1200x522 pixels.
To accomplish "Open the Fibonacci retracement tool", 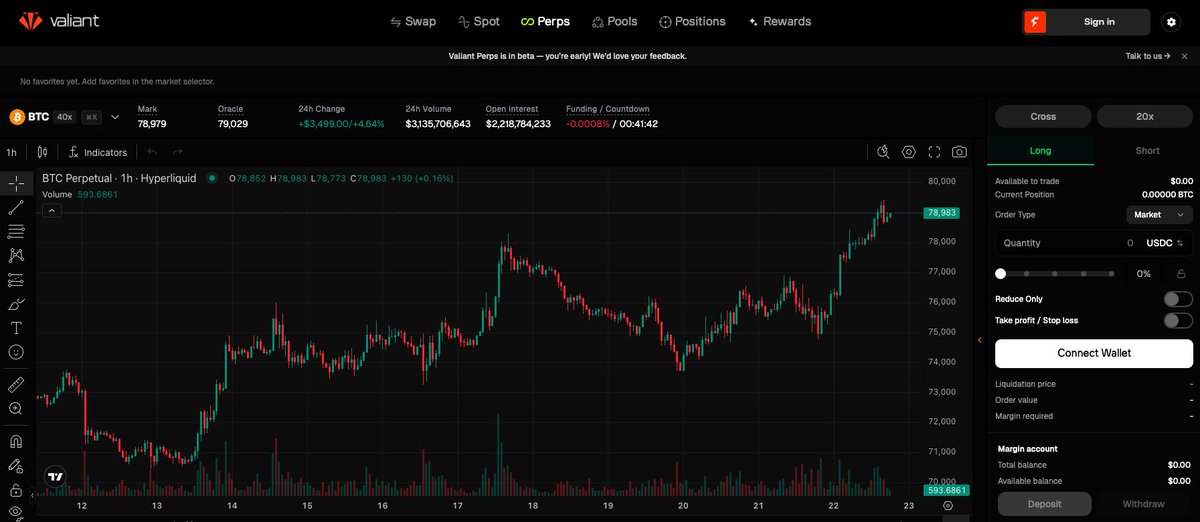I will tap(16, 231).
